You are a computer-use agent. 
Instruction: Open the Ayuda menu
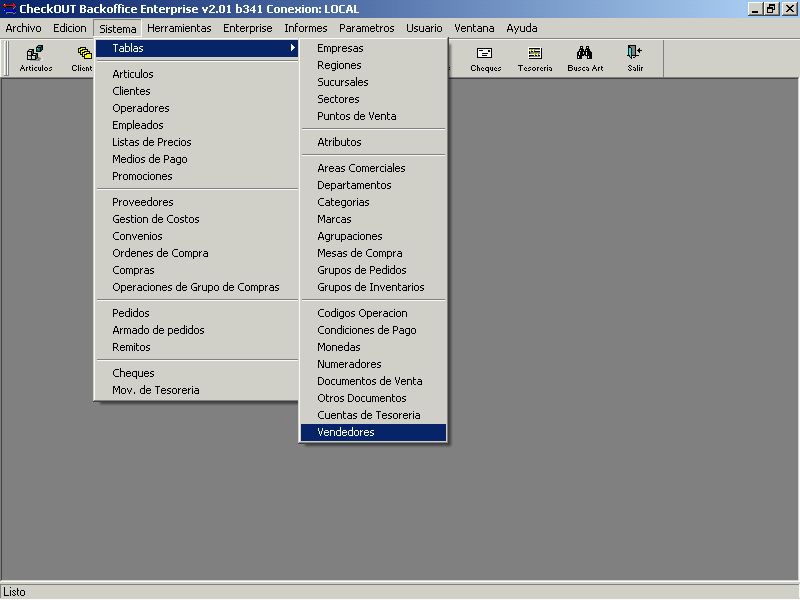point(521,28)
